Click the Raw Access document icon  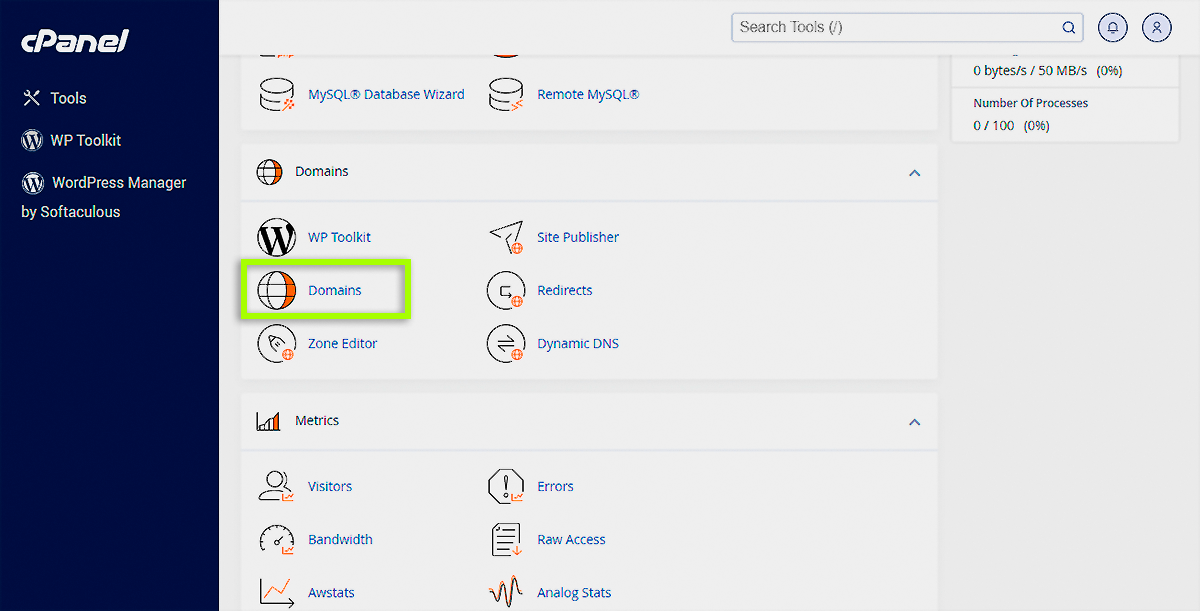click(x=506, y=540)
